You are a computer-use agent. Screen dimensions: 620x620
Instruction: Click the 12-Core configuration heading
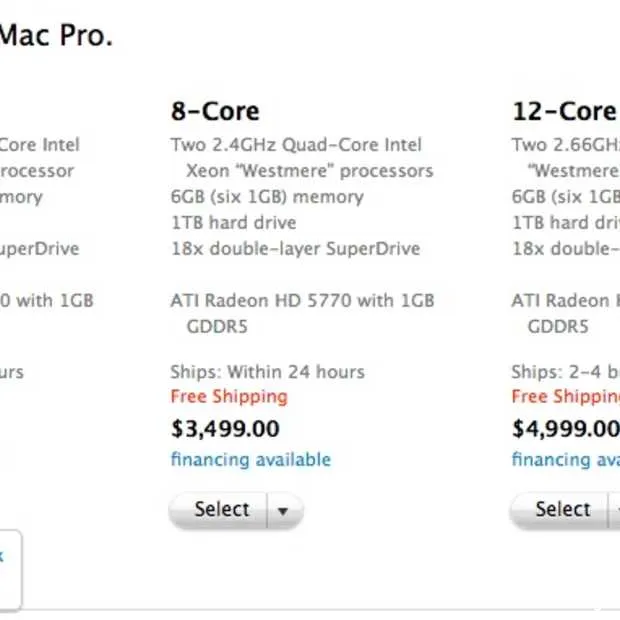click(x=564, y=111)
